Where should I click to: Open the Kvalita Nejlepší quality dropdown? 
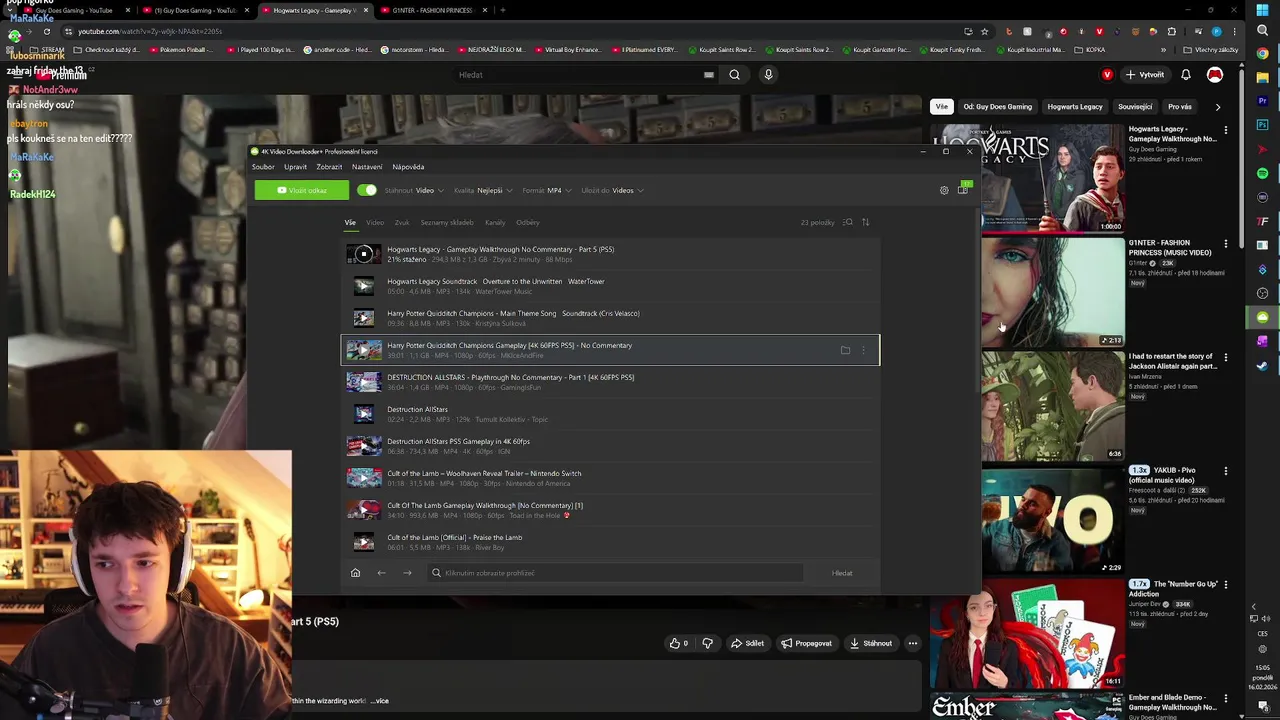pos(482,190)
